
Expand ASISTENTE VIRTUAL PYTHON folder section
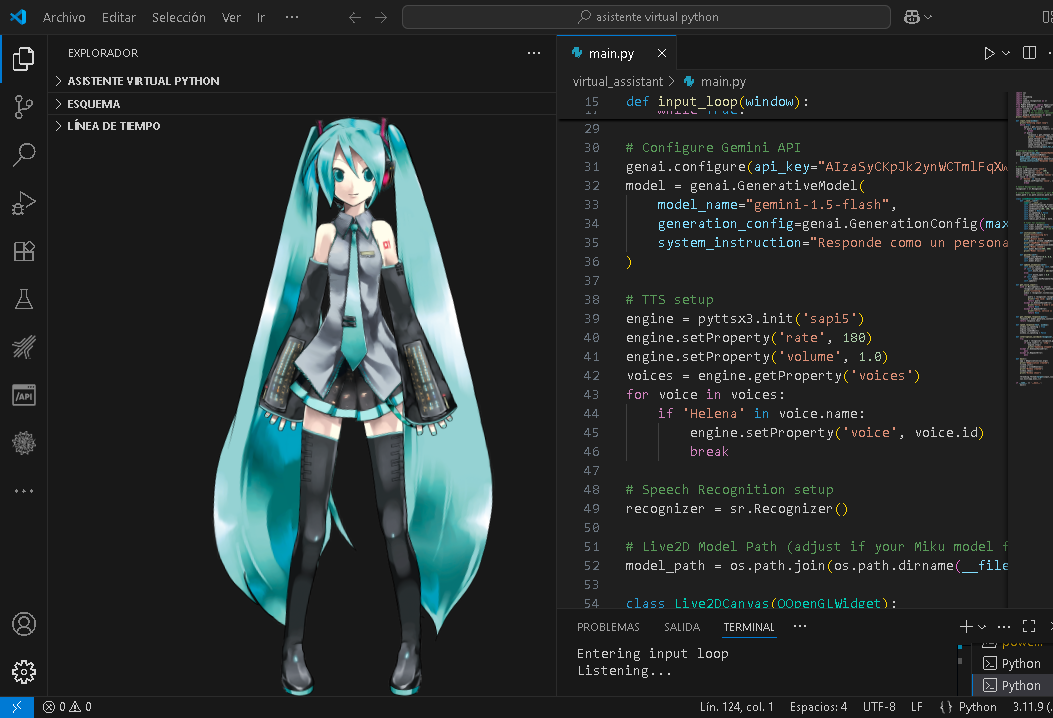point(302,81)
